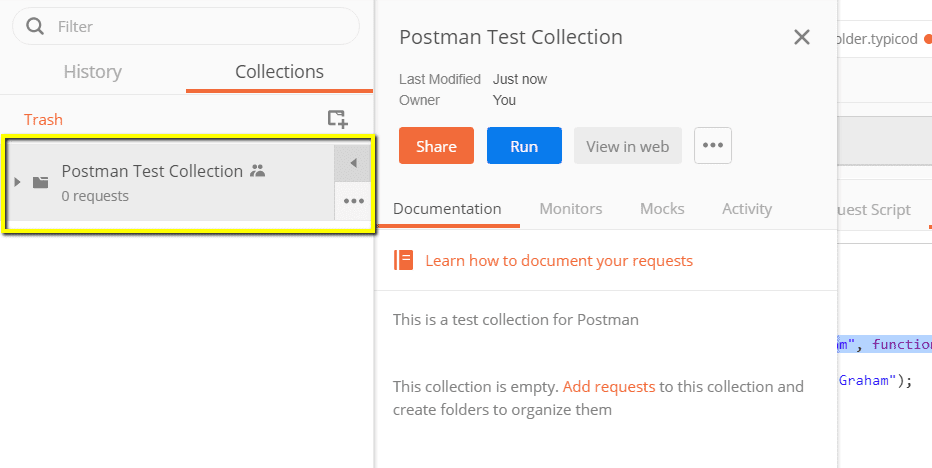
Task: Open more actions beside View in web
Action: (712, 146)
